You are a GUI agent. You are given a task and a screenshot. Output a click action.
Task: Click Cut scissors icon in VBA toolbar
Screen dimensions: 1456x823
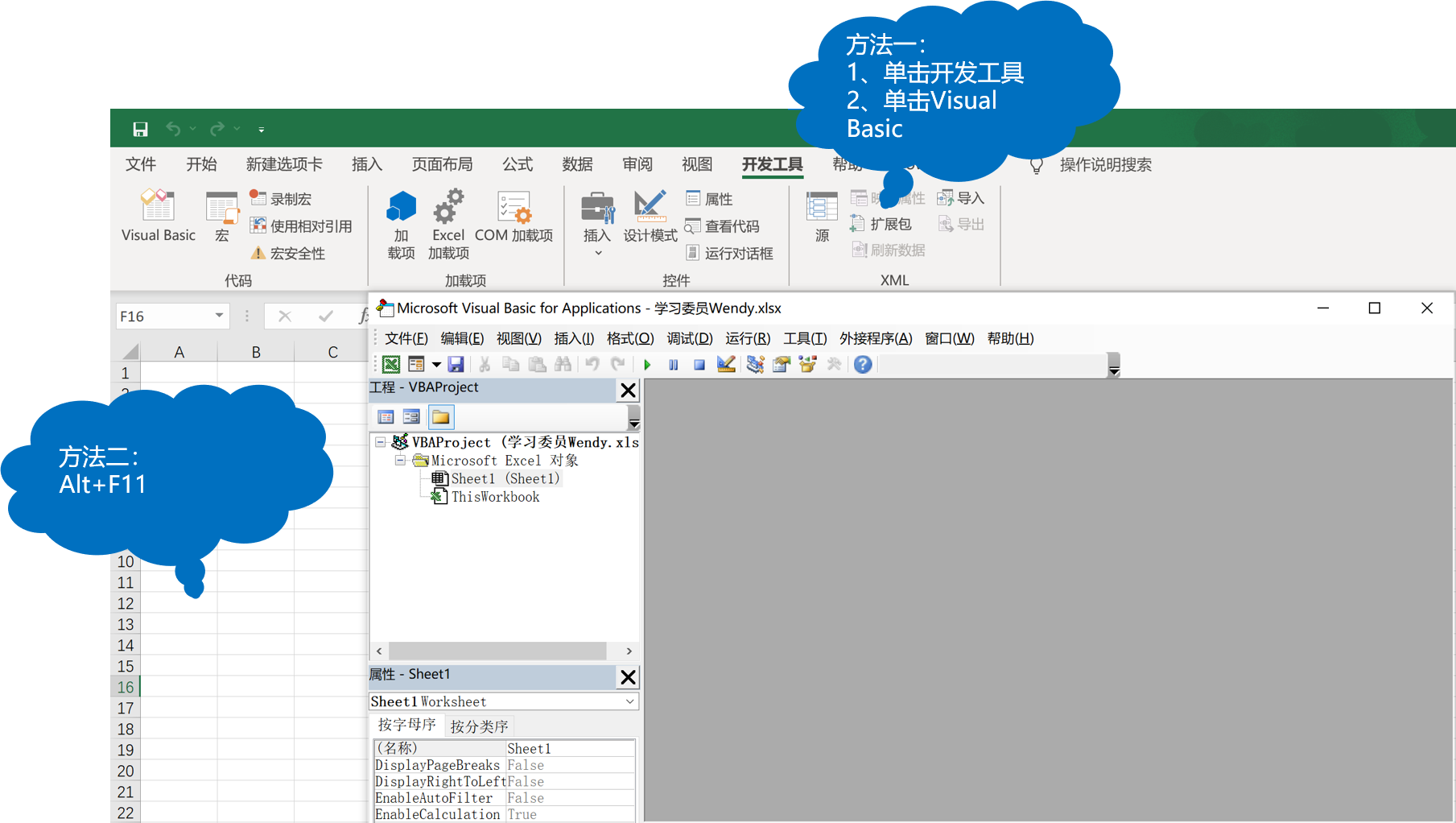(x=485, y=364)
